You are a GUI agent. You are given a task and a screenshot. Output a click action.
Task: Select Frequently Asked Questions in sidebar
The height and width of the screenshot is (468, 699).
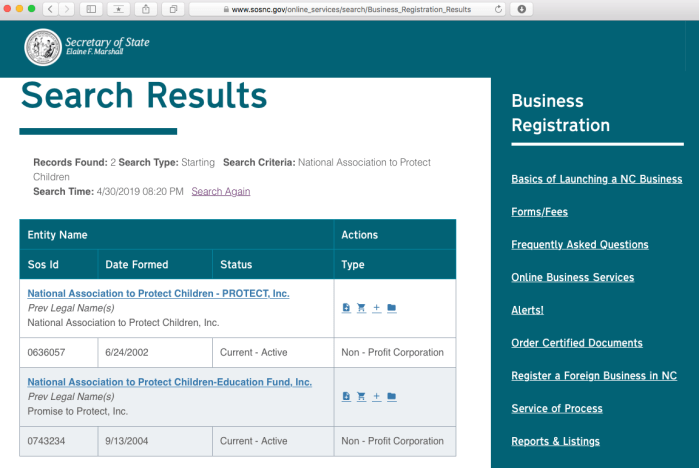[x=579, y=245]
